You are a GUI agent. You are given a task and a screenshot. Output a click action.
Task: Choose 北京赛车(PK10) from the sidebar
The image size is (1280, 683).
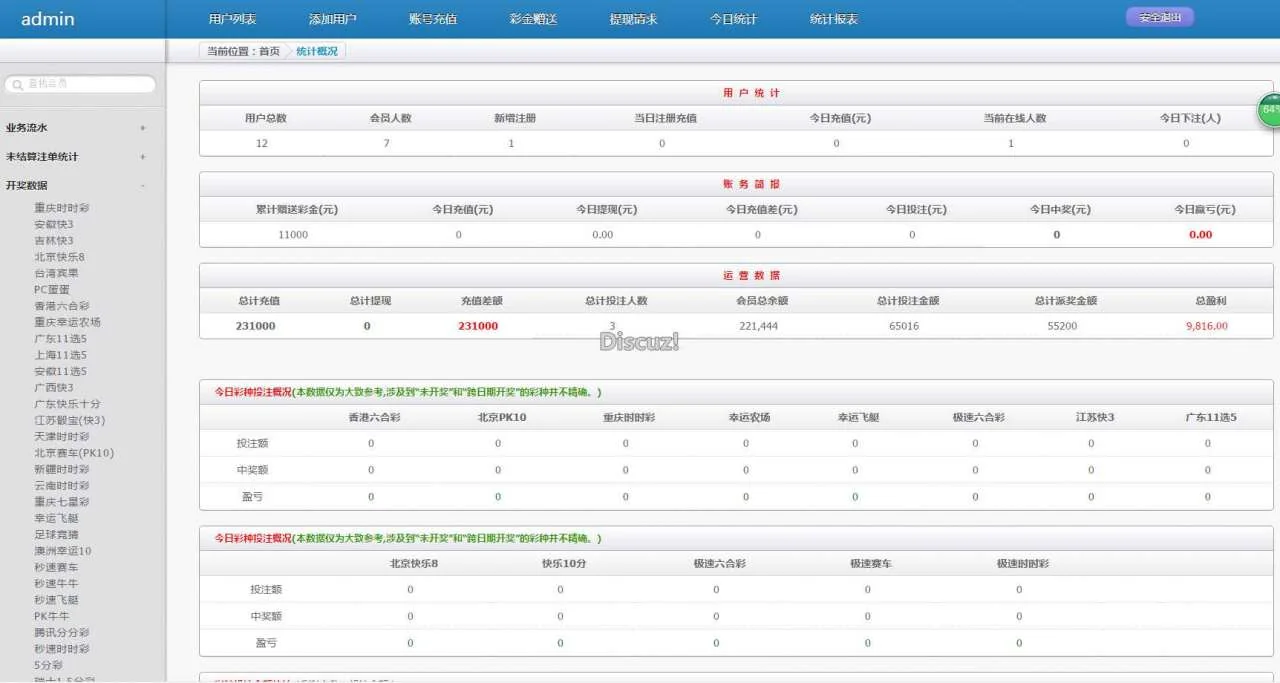tap(74, 453)
